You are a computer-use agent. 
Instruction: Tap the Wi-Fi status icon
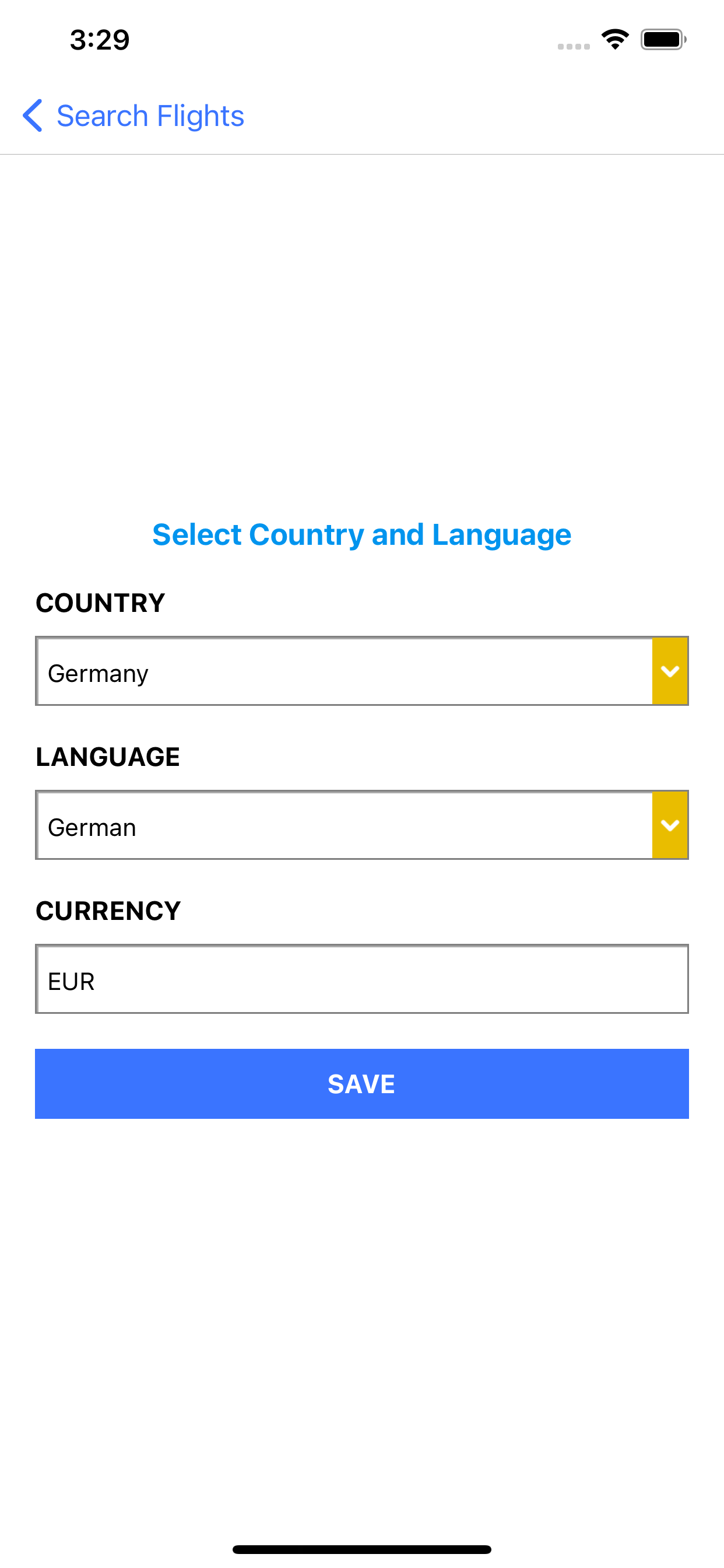coord(615,40)
